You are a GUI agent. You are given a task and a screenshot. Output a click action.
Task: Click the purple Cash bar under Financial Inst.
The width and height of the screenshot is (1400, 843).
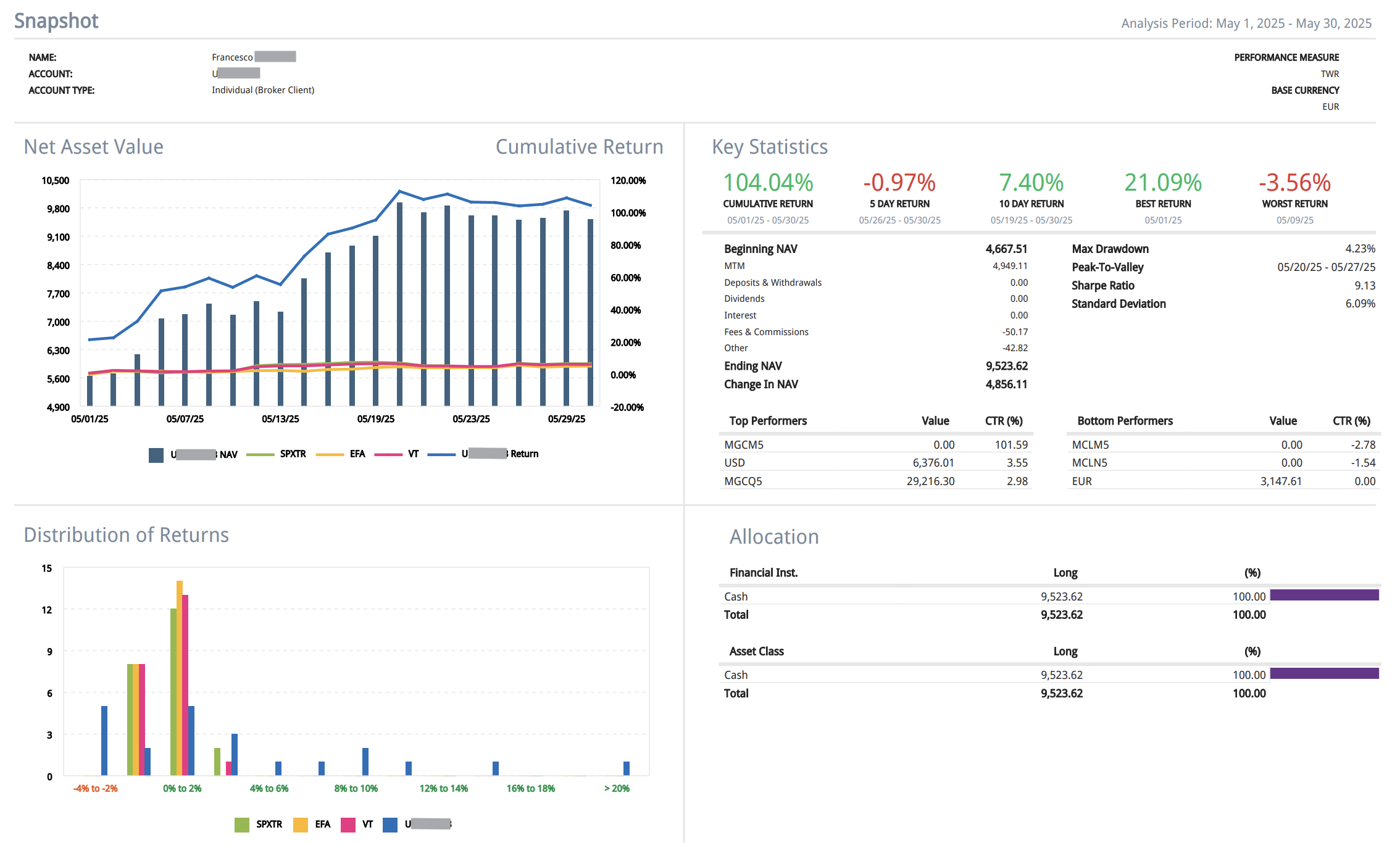1324,595
